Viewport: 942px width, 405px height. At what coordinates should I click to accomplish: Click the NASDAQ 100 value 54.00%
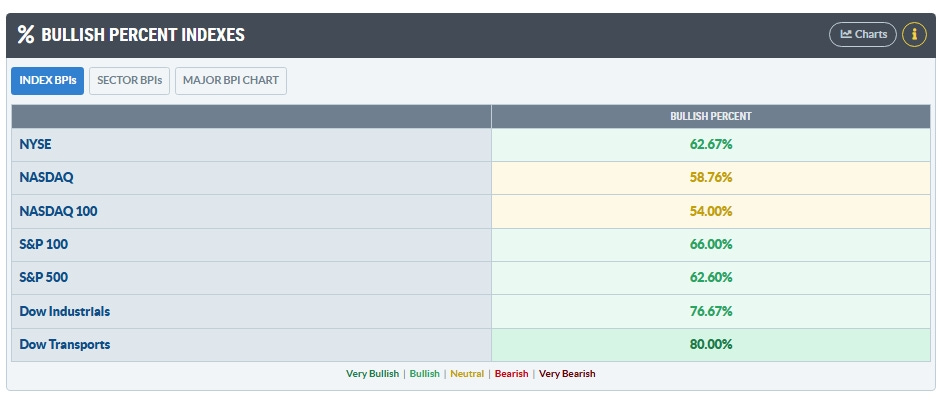tap(711, 212)
